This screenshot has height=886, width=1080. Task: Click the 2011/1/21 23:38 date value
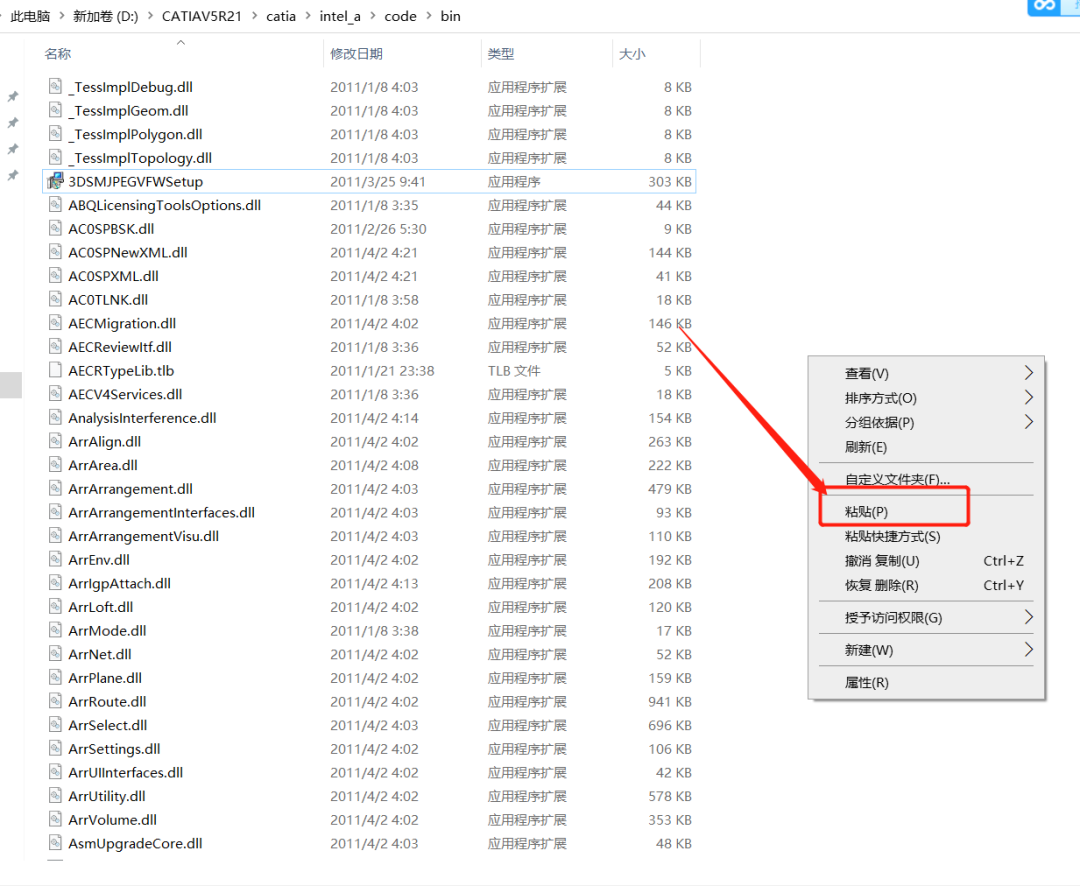pyautogui.click(x=382, y=371)
